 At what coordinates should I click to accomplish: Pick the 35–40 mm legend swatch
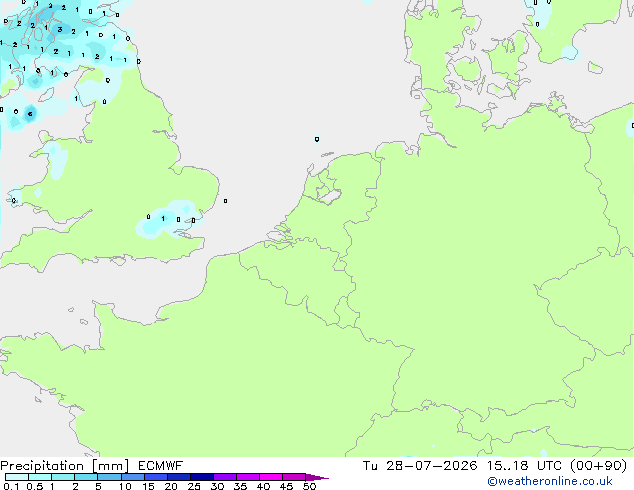click(248, 477)
